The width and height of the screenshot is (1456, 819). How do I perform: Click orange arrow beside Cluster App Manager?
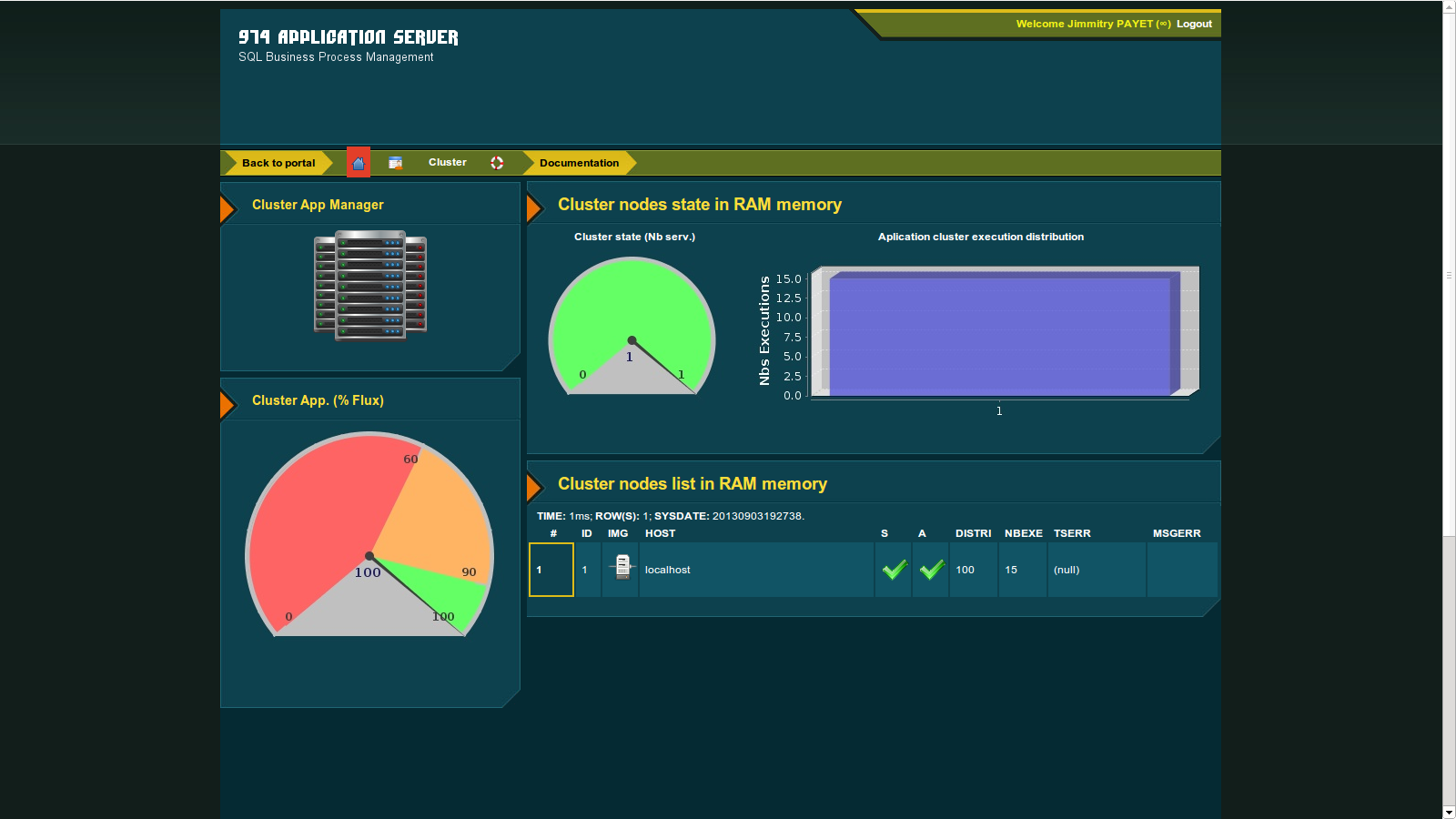coord(227,208)
